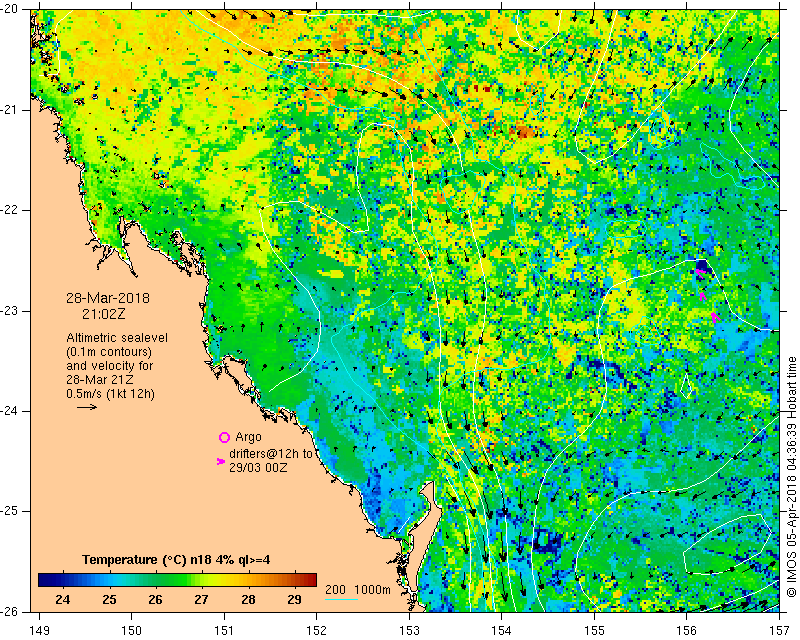800x640 pixels.
Task: Click the colour bar label "27"
Action: tap(202, 599)
